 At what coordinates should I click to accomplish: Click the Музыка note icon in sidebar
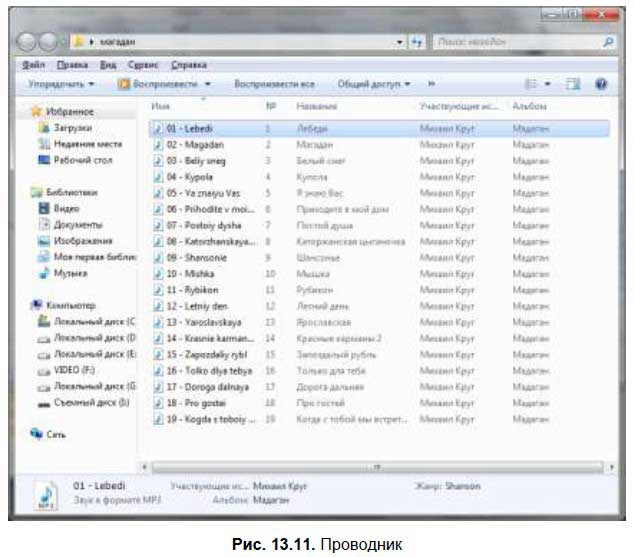click(44, 273)
